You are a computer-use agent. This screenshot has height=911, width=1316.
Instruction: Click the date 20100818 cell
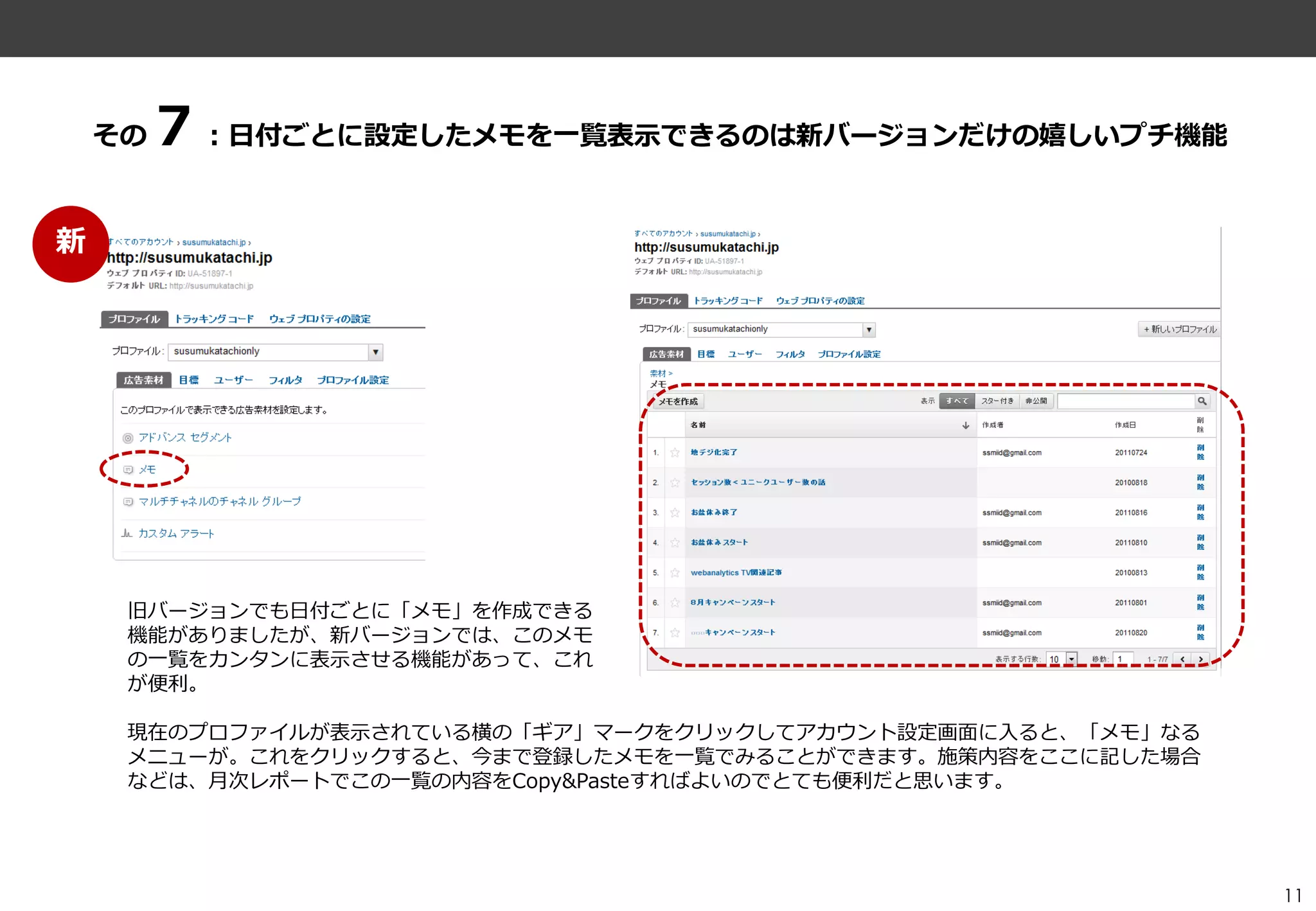tap(1131, 482)
